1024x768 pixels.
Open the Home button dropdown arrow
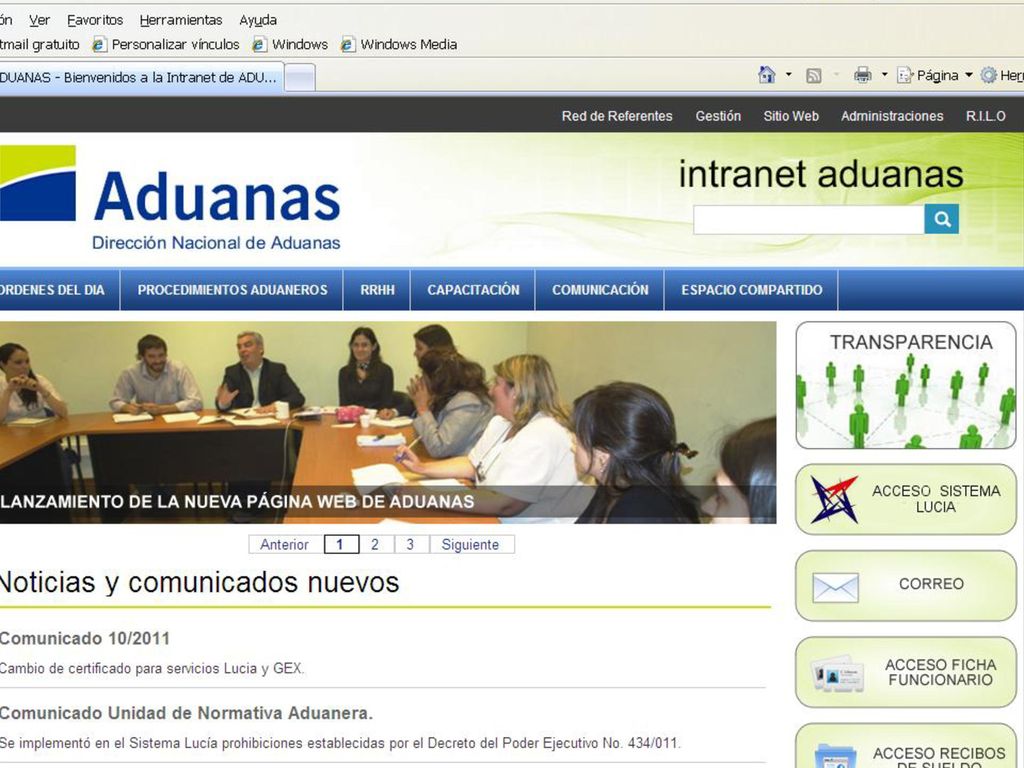(788, 75)
